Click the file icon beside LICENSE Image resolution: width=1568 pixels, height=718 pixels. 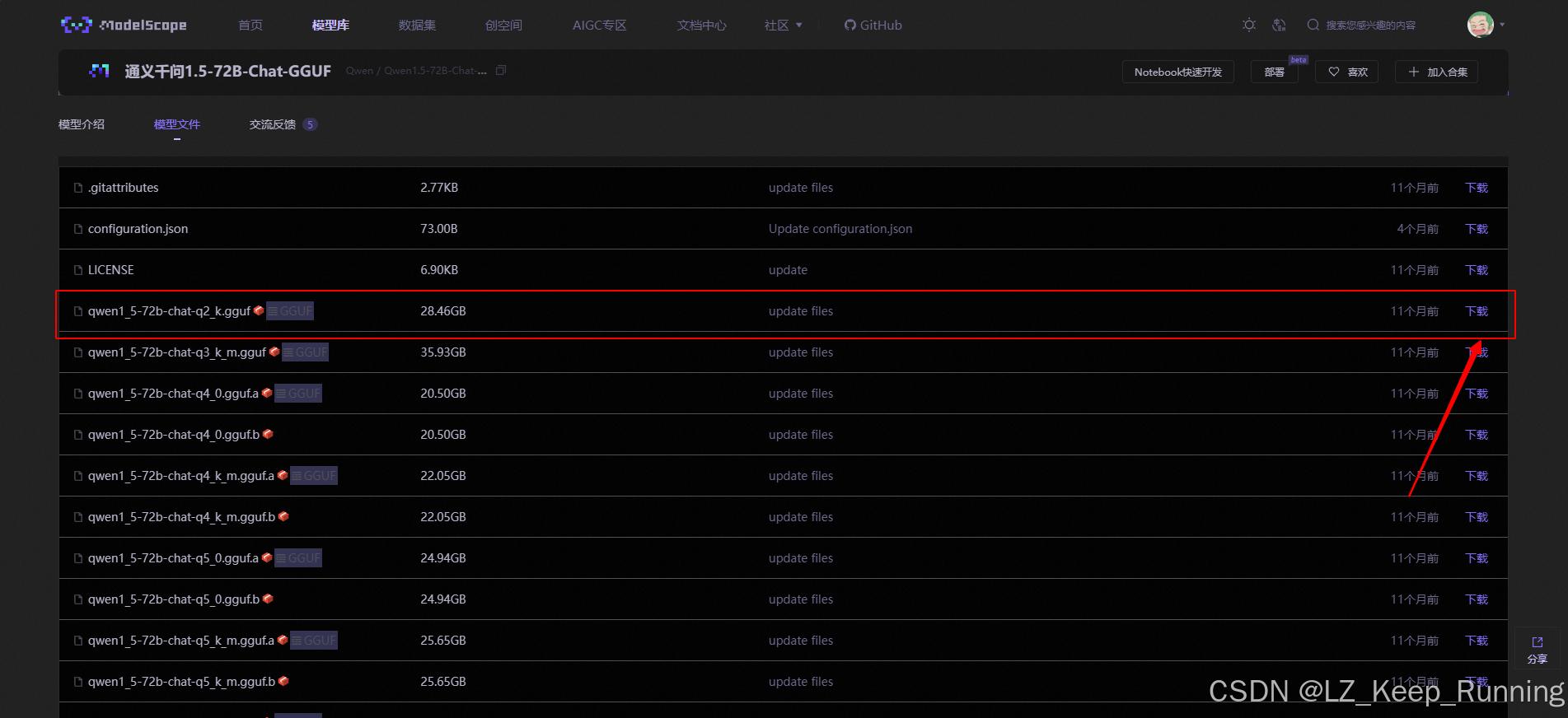pos(78,270)
